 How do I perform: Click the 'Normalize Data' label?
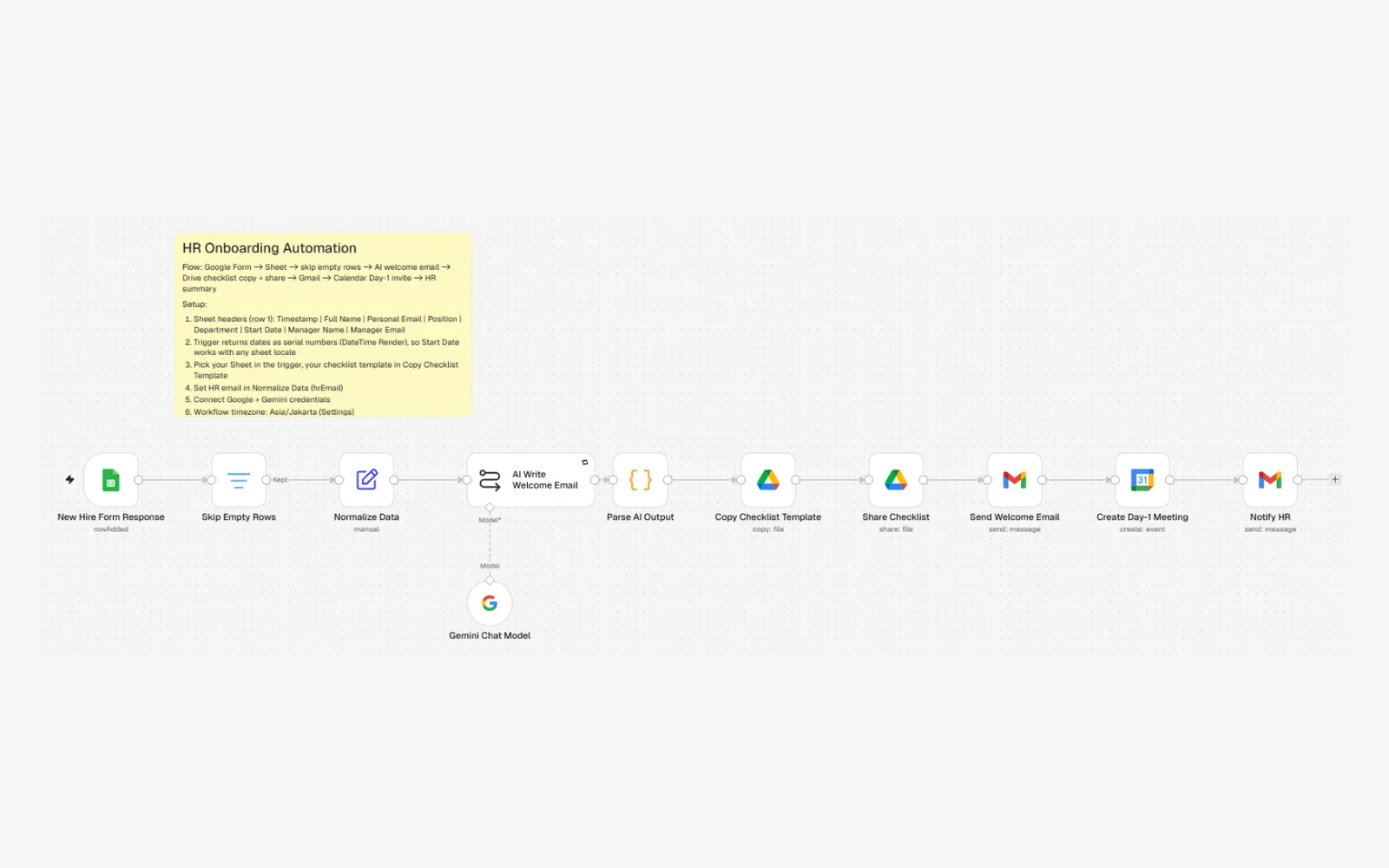(366, 517)
